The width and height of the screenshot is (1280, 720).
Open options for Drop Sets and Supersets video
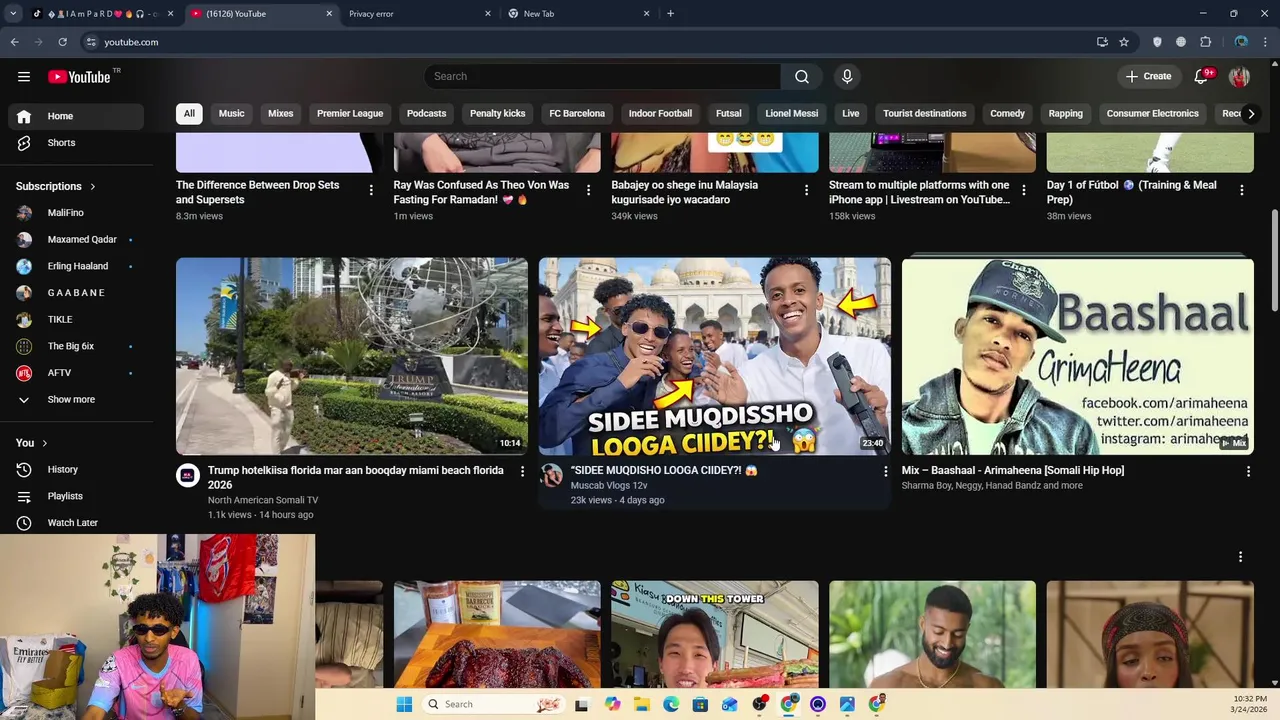click(x=371, y=190)
